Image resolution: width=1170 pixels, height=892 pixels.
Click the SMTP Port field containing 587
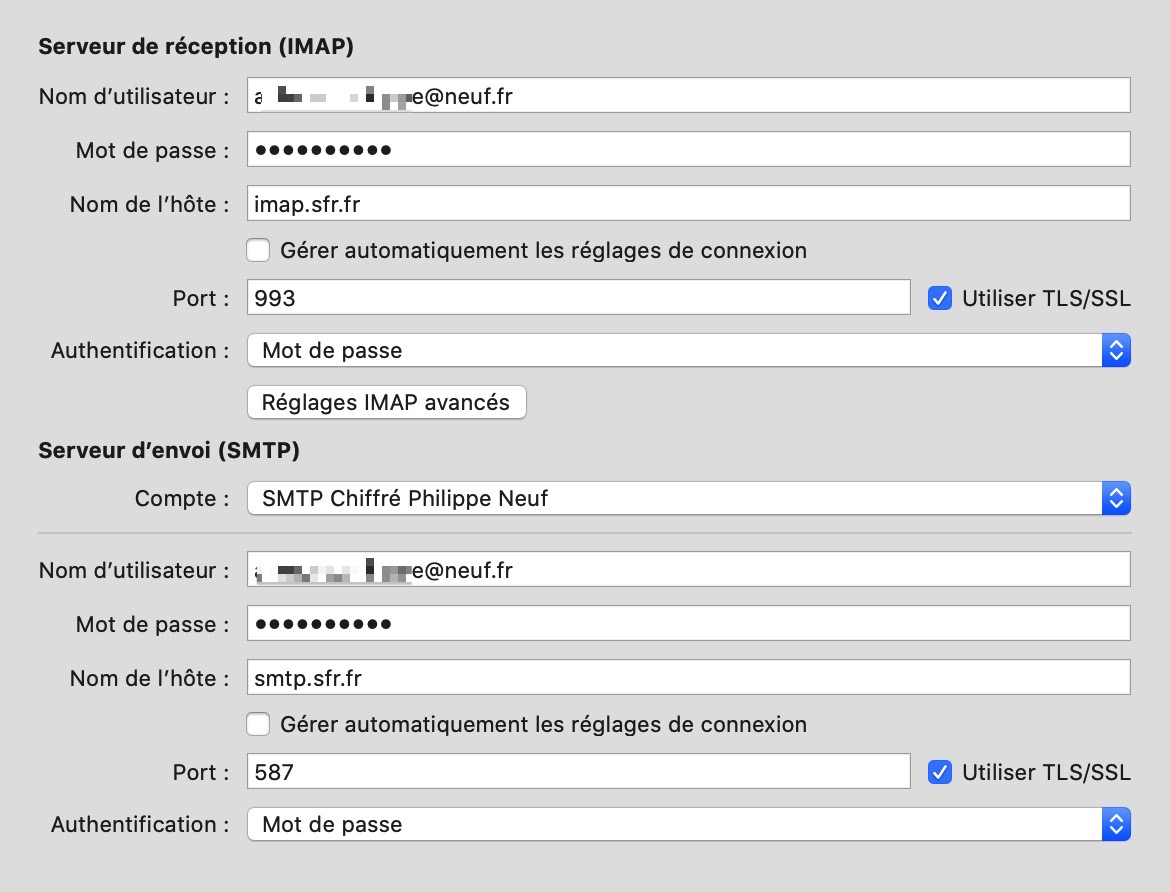(x=578, y=771)
